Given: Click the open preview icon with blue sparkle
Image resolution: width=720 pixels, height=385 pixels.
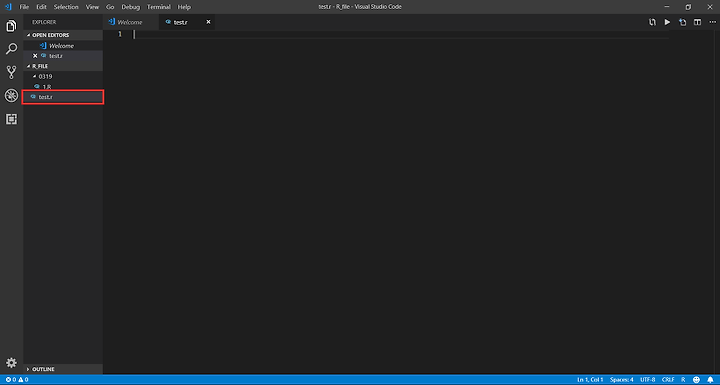Looking at the screenshot, I should [682, 22].
